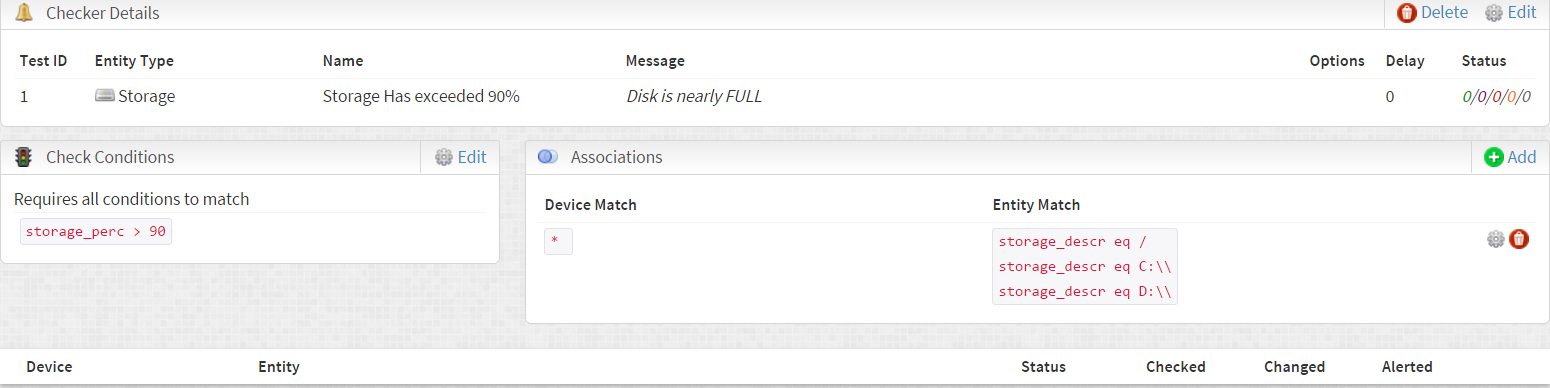Image resolution: width=1550 pixels, height=388 pixels.
Task: Click the traffic light Check Conditions icon
Action: point(24,157)
